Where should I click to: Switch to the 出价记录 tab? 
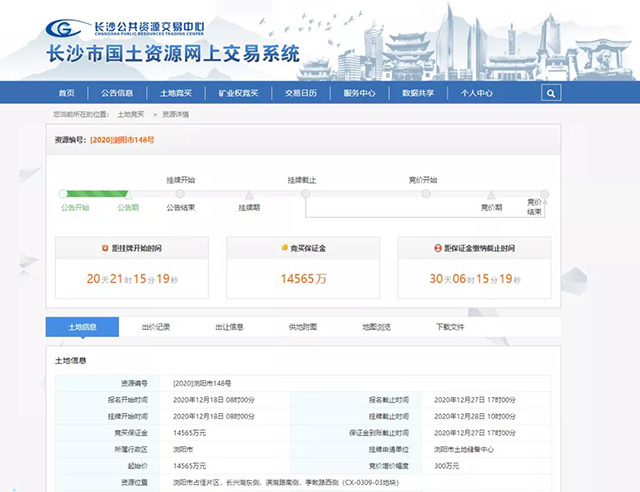pyautogui.click(x=156, y=327)
